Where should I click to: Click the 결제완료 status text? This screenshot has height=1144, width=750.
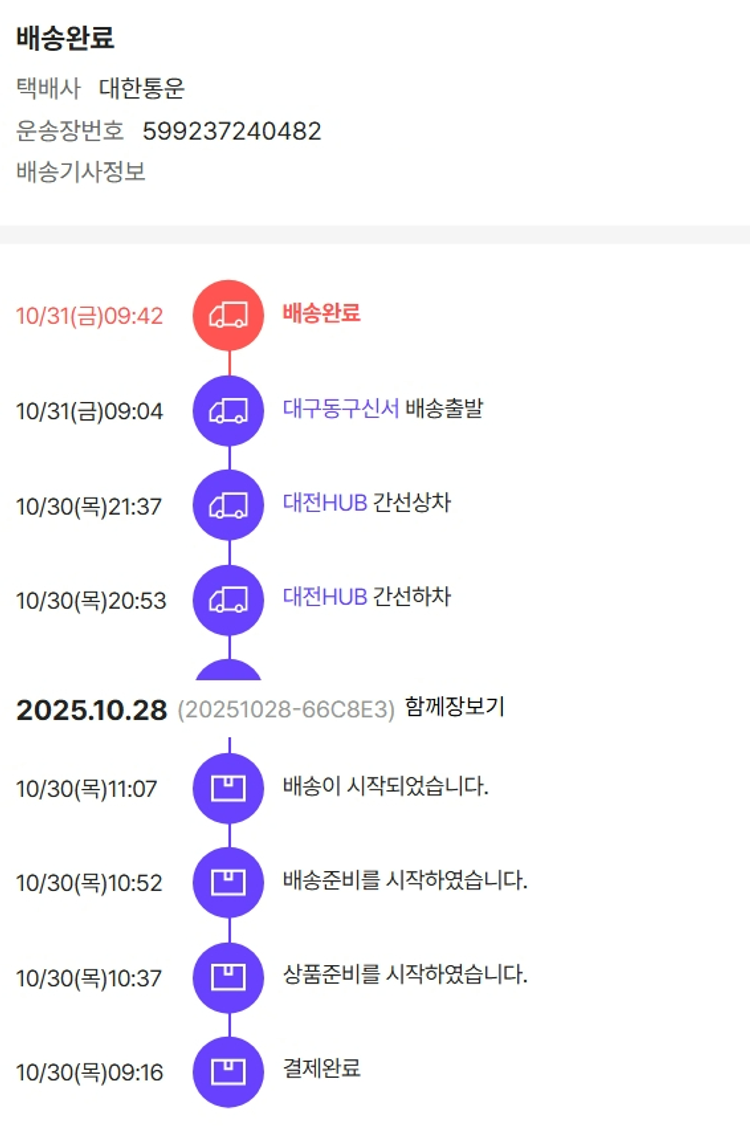(321, 1068)
